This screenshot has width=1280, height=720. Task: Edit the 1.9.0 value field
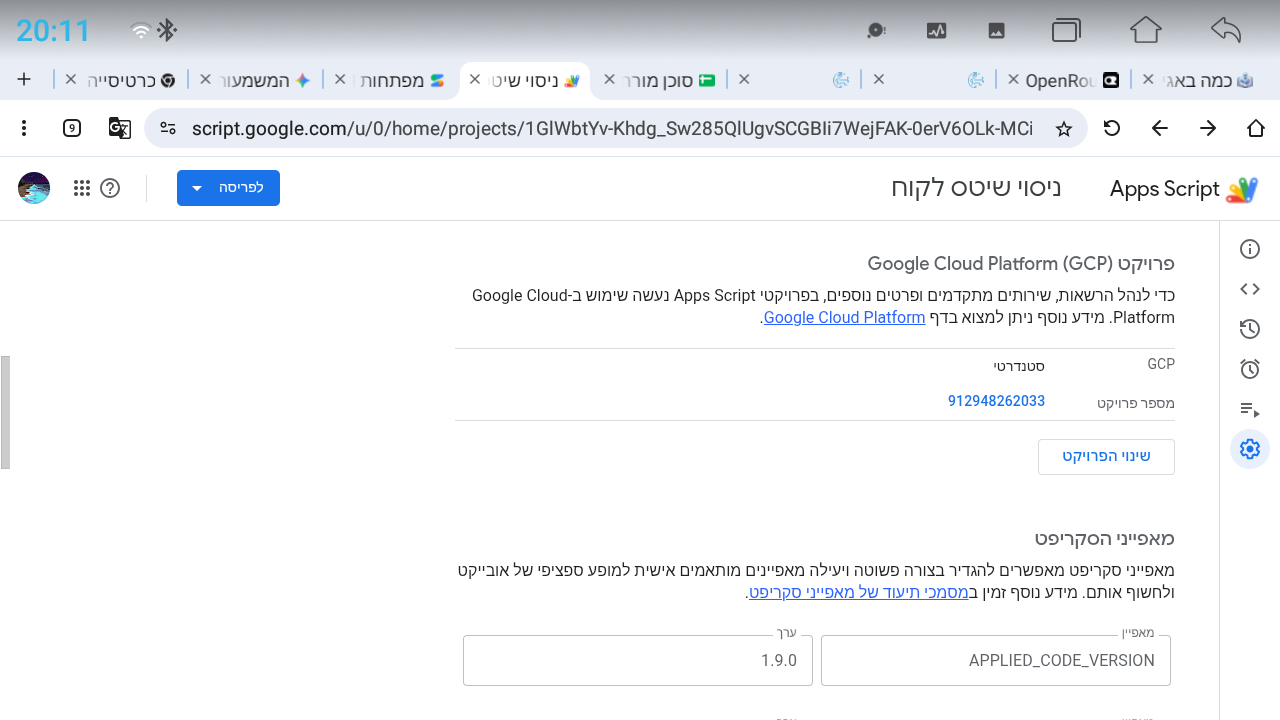tap(638, 660)
